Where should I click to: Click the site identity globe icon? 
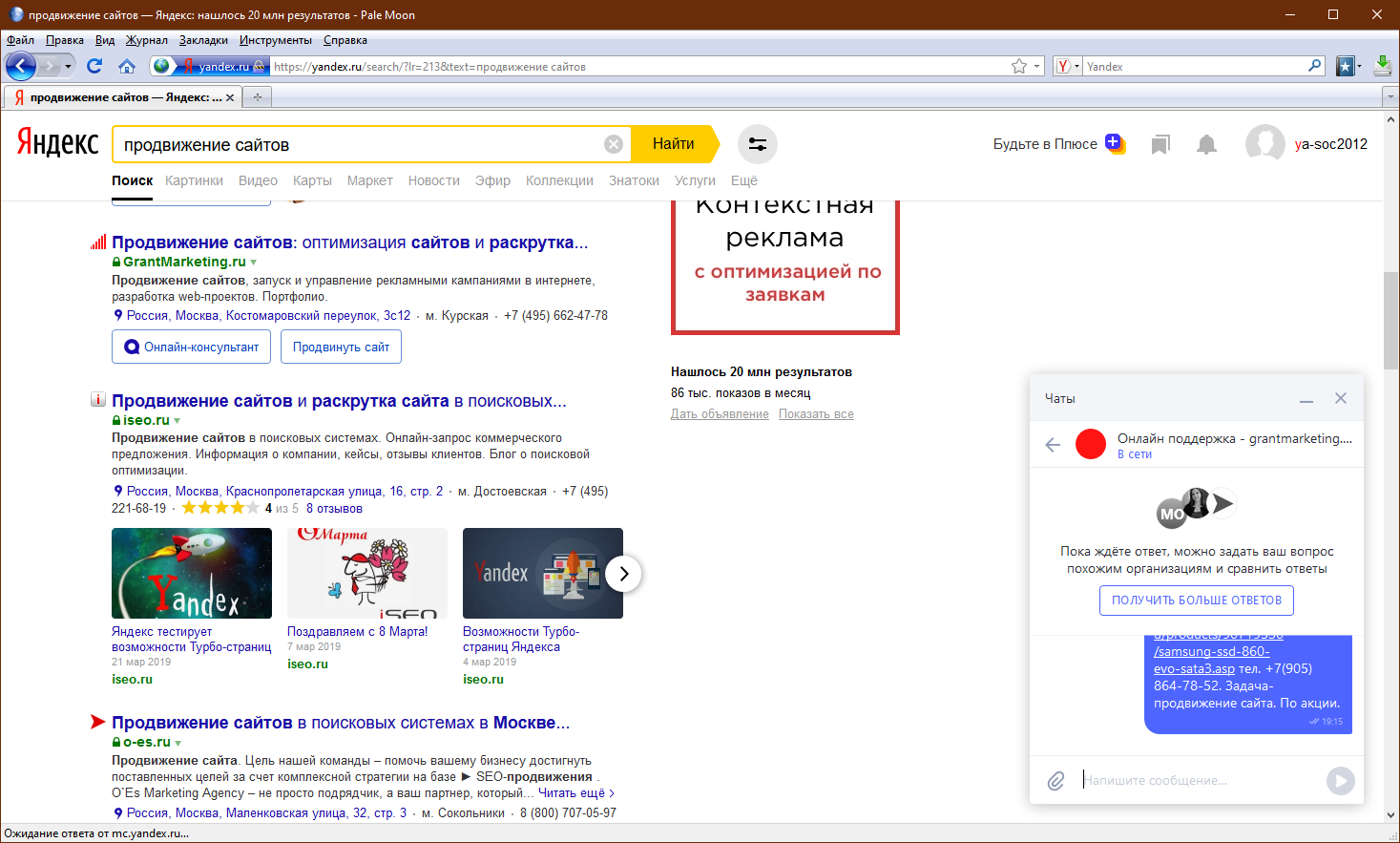tap(161, 66)
